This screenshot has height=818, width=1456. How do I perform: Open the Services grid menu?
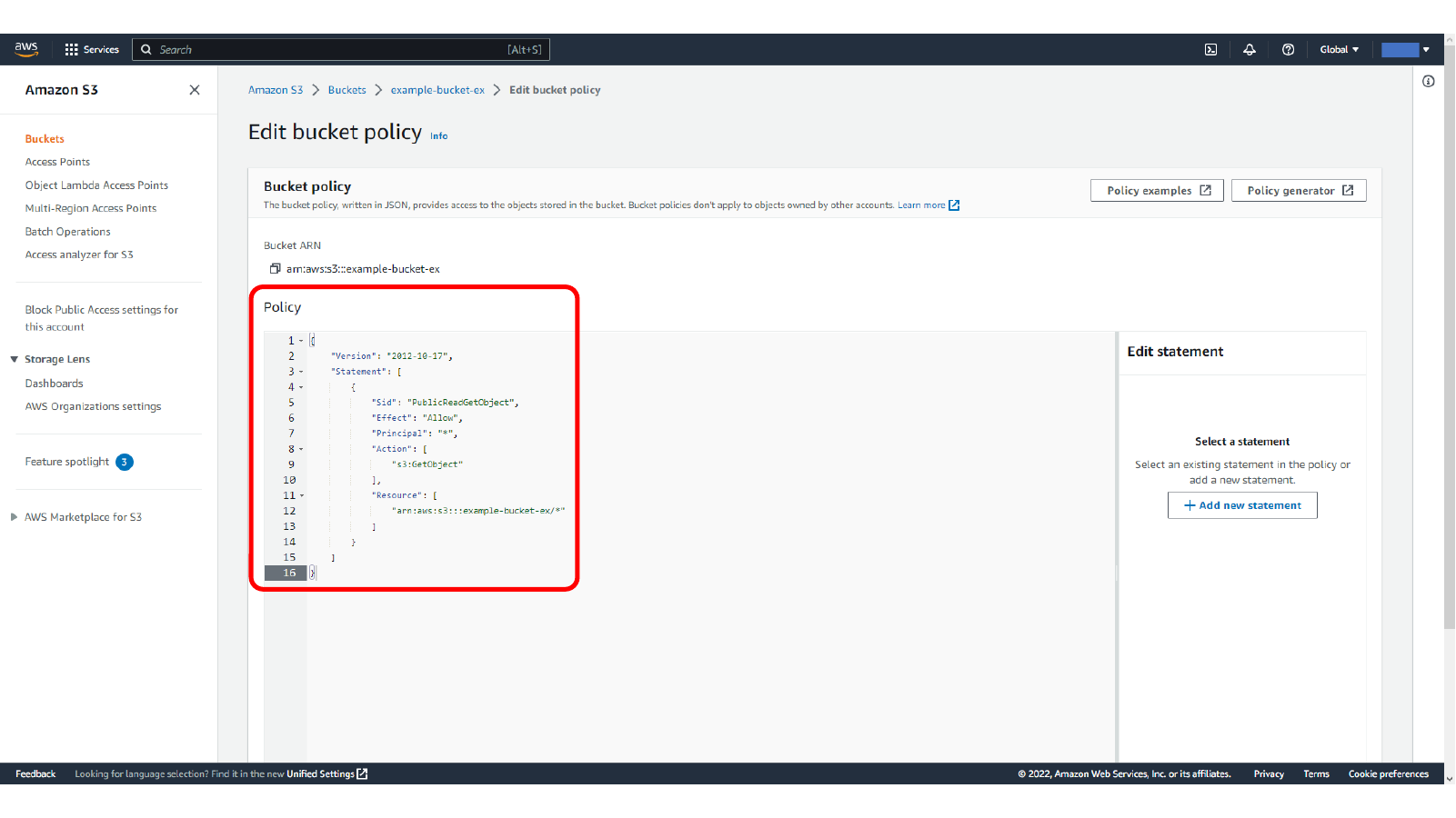pyautogui.click(x=92, y=49)
